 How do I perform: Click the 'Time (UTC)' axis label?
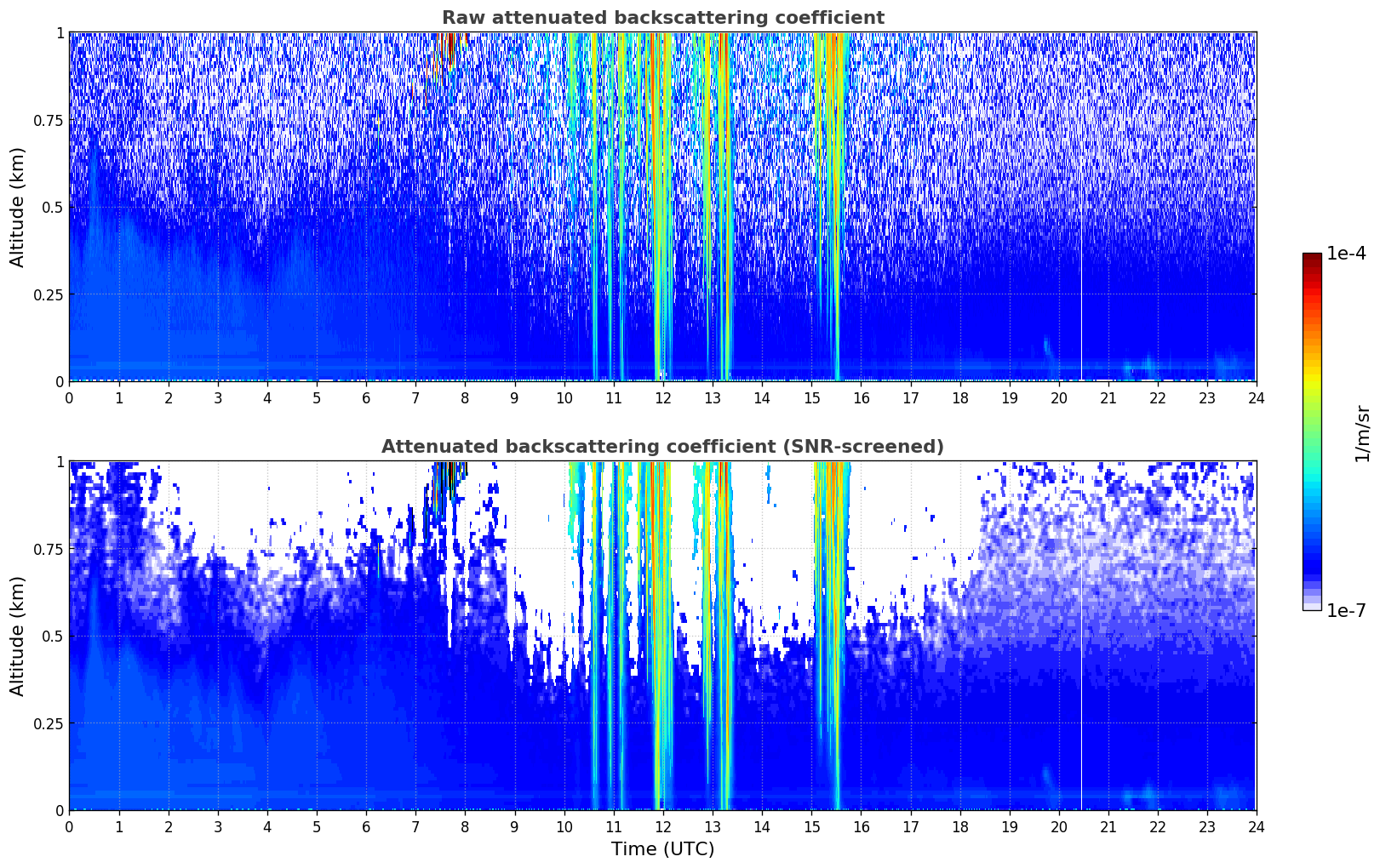[x=662, y=849]
